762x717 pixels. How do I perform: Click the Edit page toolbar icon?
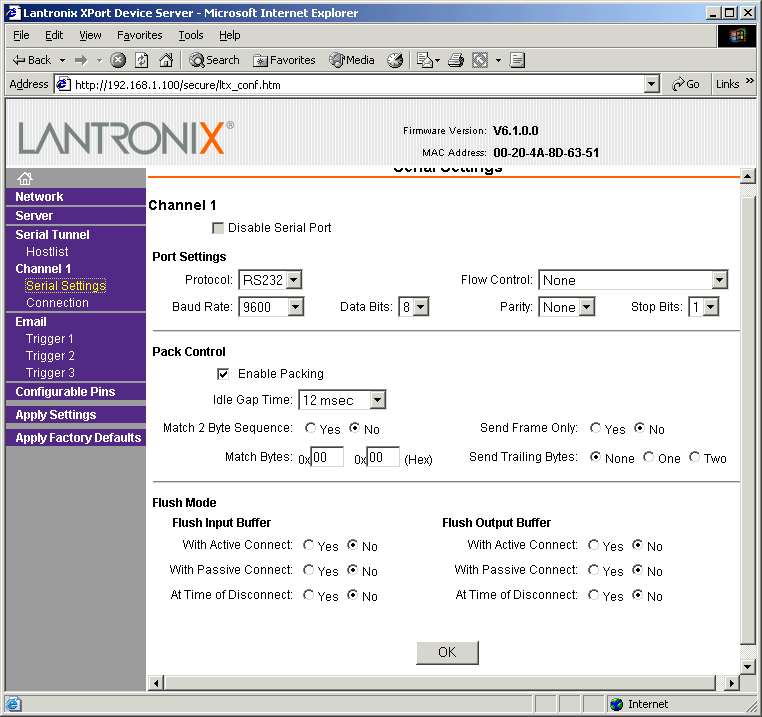[x=480, y=60]
